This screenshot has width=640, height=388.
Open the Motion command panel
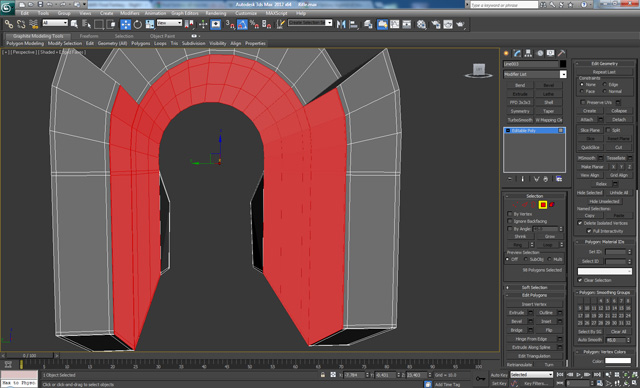(540, 53)
